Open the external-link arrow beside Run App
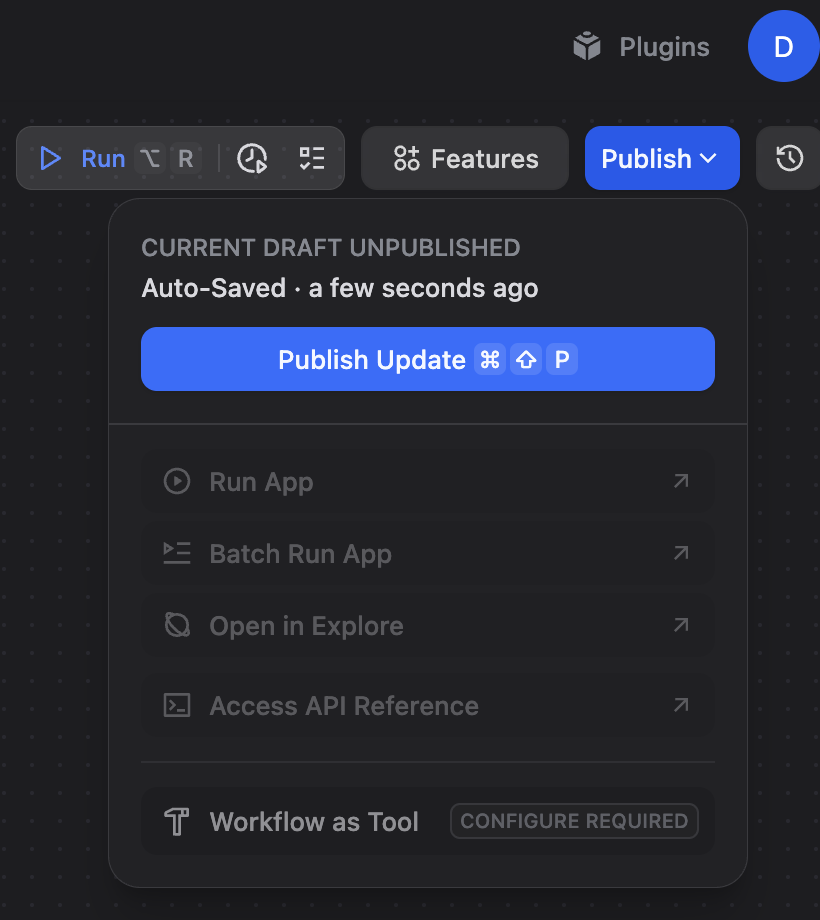Image resolution: width=820 pixels, height=920 pixels. coord(680,481)
